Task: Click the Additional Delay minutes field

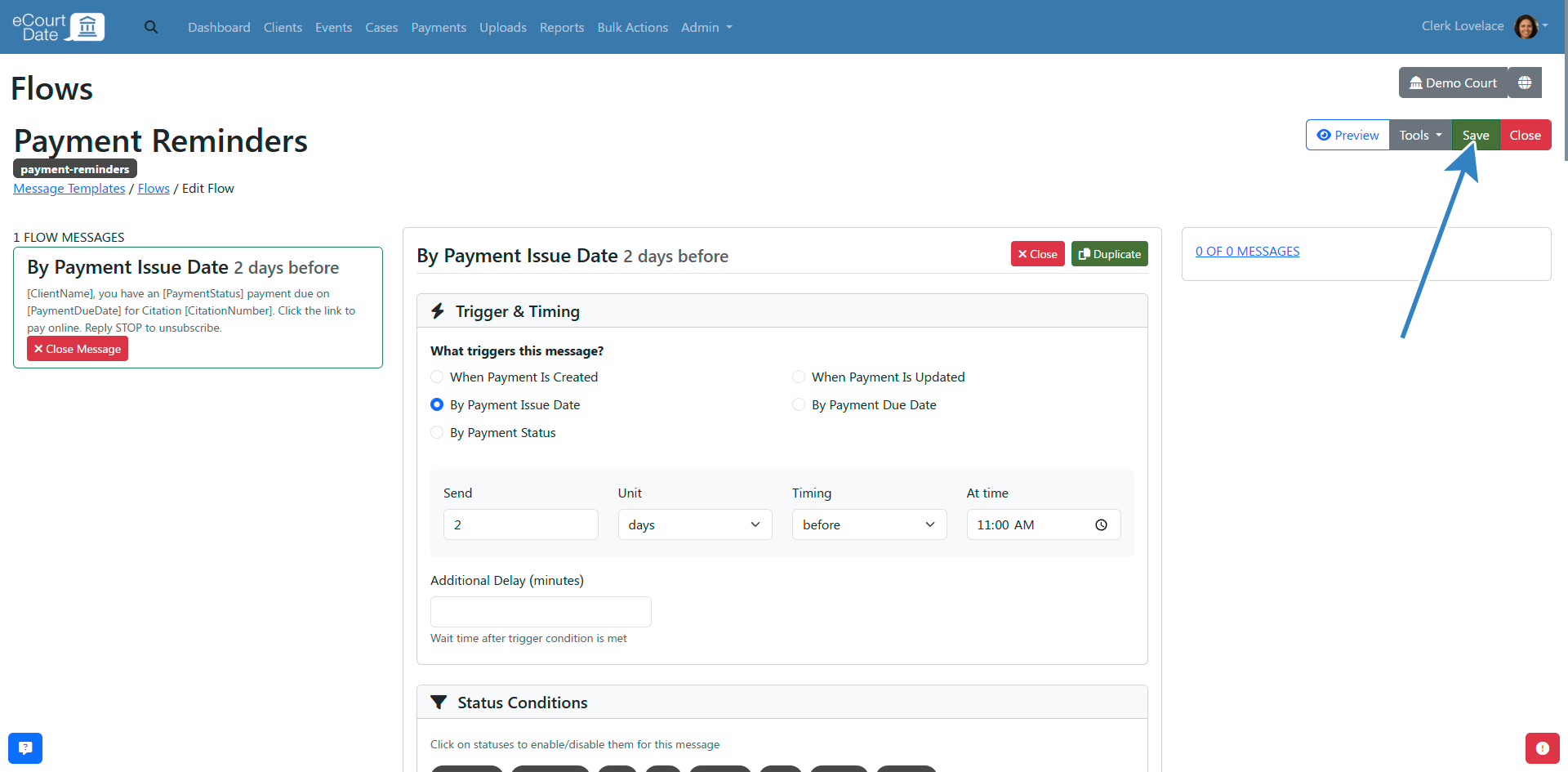Action: (541, 612)
